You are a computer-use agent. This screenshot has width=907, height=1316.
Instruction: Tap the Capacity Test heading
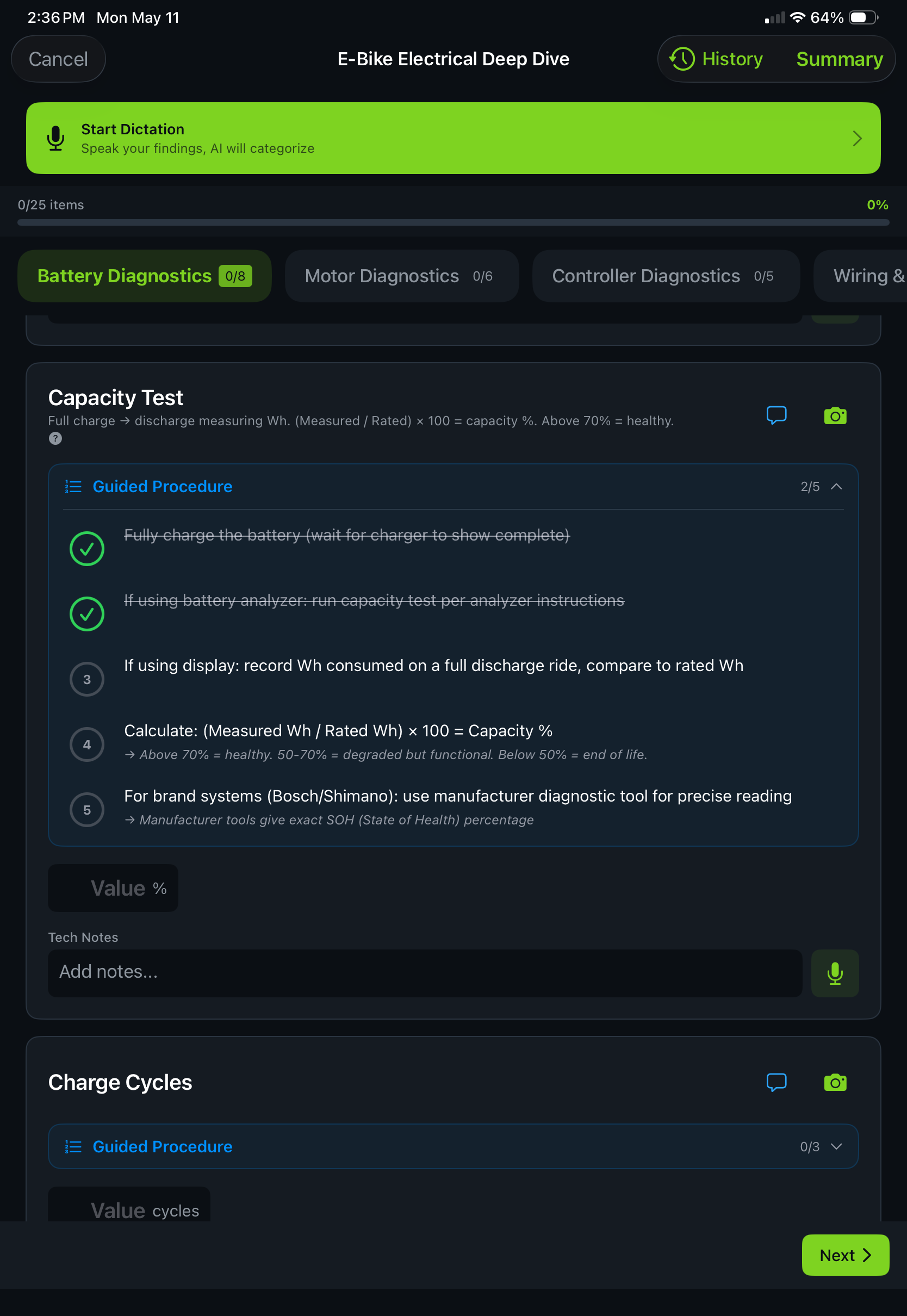115,398
